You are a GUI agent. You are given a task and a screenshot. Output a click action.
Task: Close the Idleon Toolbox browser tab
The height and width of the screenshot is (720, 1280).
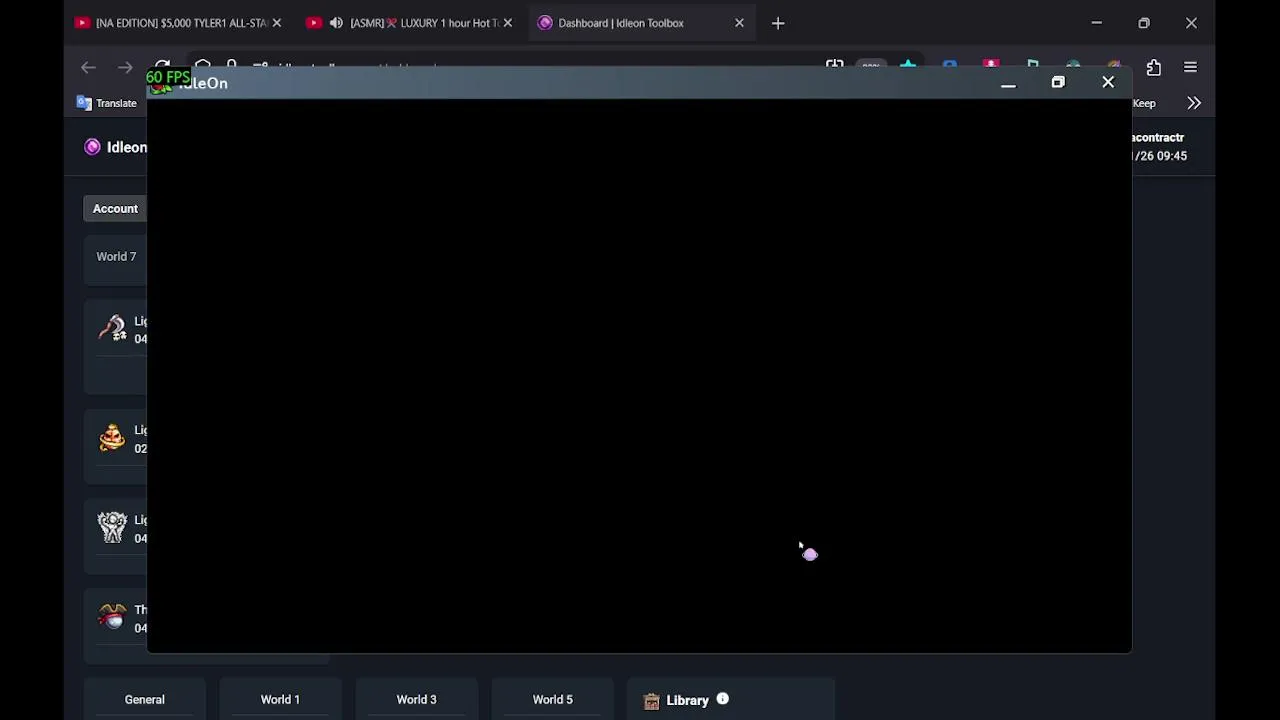click(x=739, y=23)
